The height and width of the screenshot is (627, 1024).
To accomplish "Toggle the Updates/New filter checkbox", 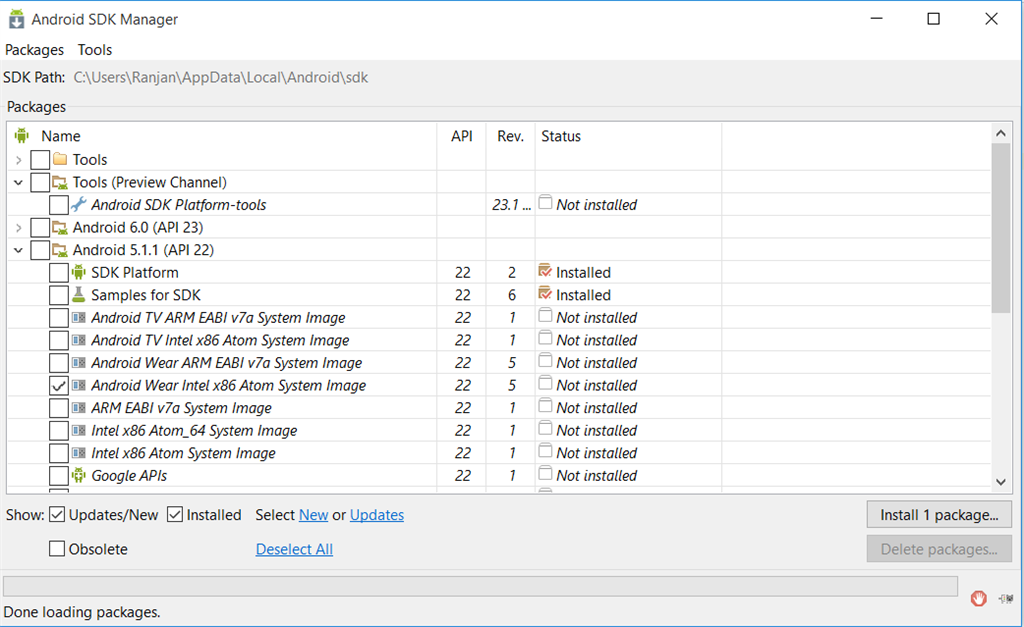I will [x=57, y=515].
